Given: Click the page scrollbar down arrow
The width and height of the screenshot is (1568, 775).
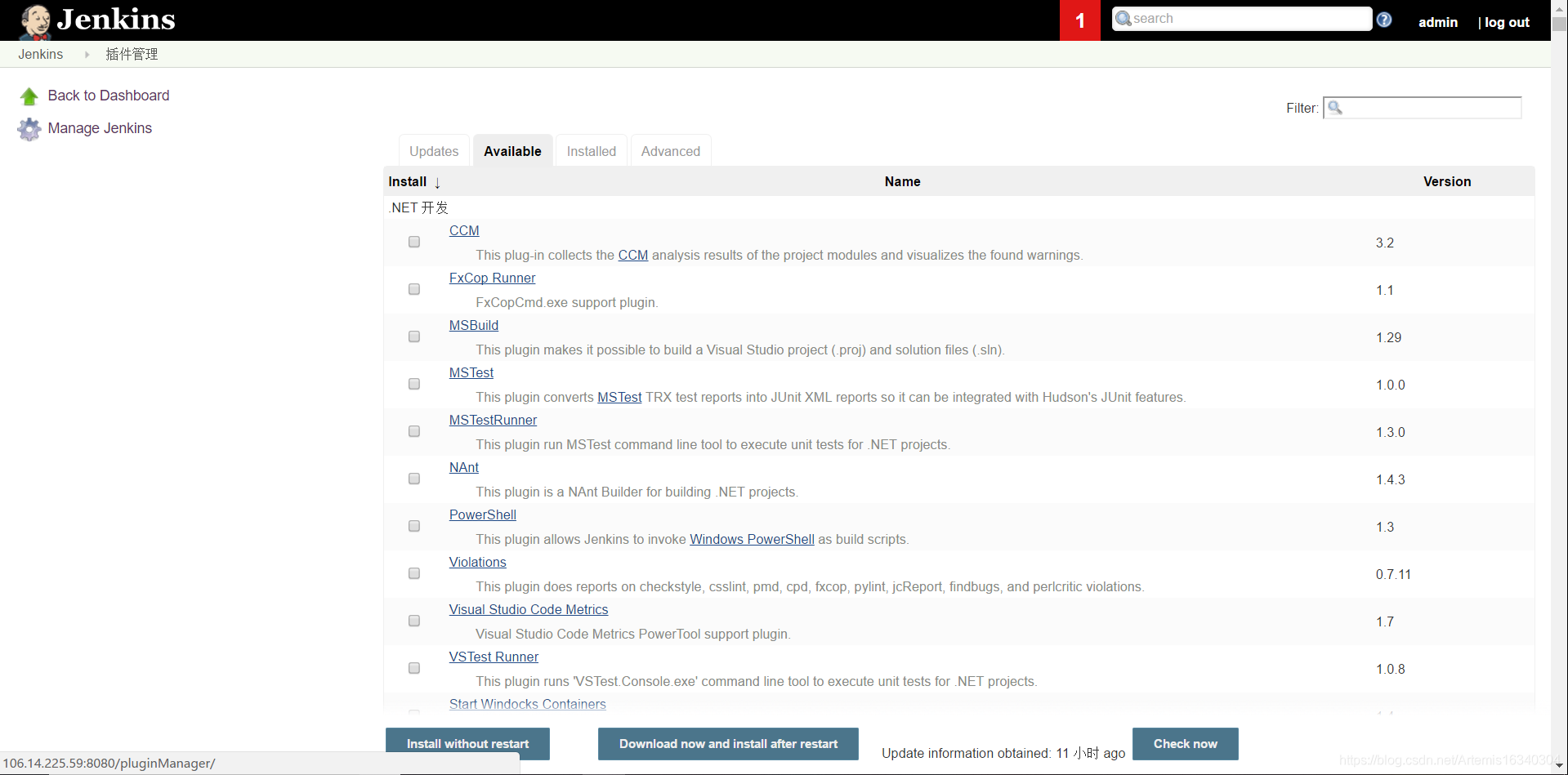Looking at the screenshot, I should click(1559, 767).
